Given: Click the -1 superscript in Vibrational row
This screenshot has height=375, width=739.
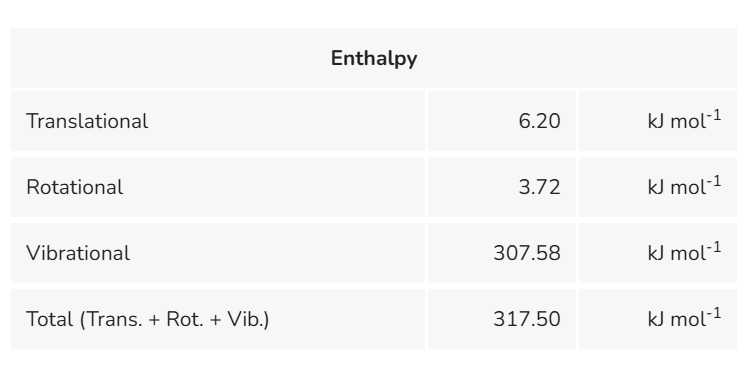Looking at the screenshot, I should [714, 246].
